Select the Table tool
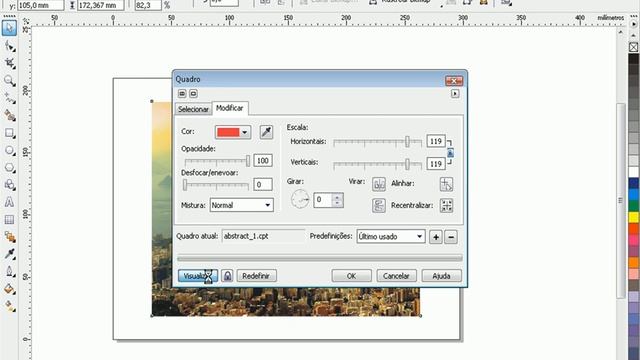Screen dimensions: 640x360 point(9,220)
